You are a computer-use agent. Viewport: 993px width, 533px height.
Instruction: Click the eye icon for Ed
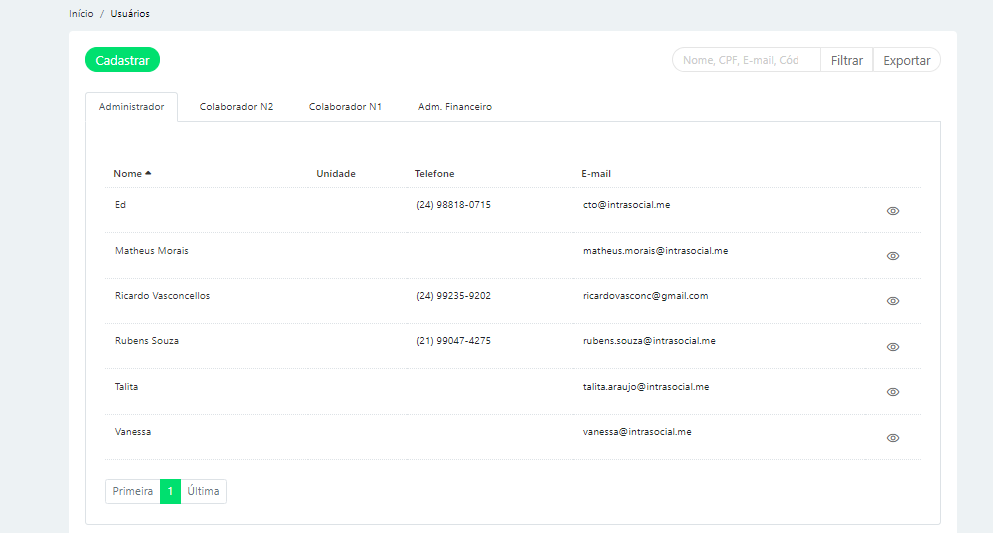pos(893,211)
